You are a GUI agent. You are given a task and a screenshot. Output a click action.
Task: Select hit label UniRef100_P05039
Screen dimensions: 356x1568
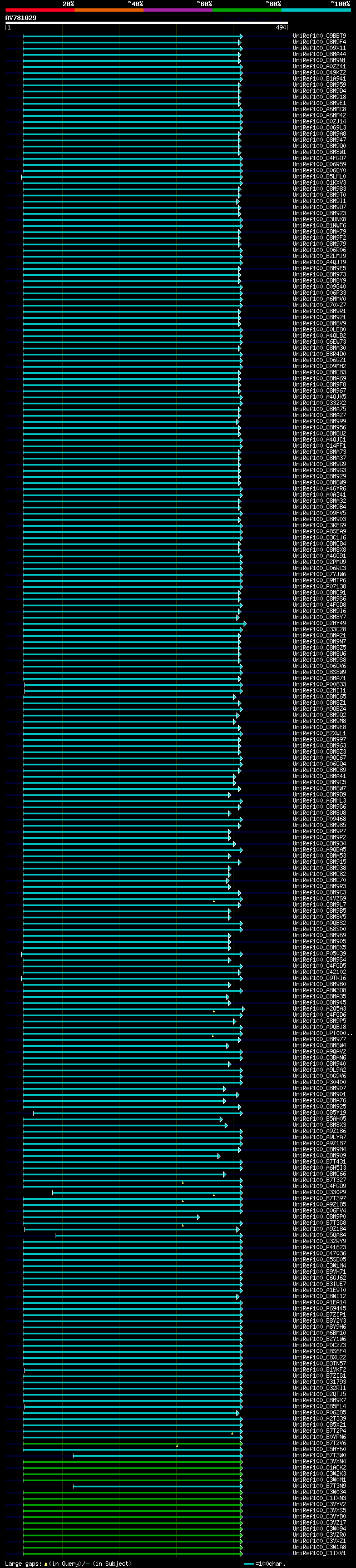pyautogui.click(x=319, y=954)
